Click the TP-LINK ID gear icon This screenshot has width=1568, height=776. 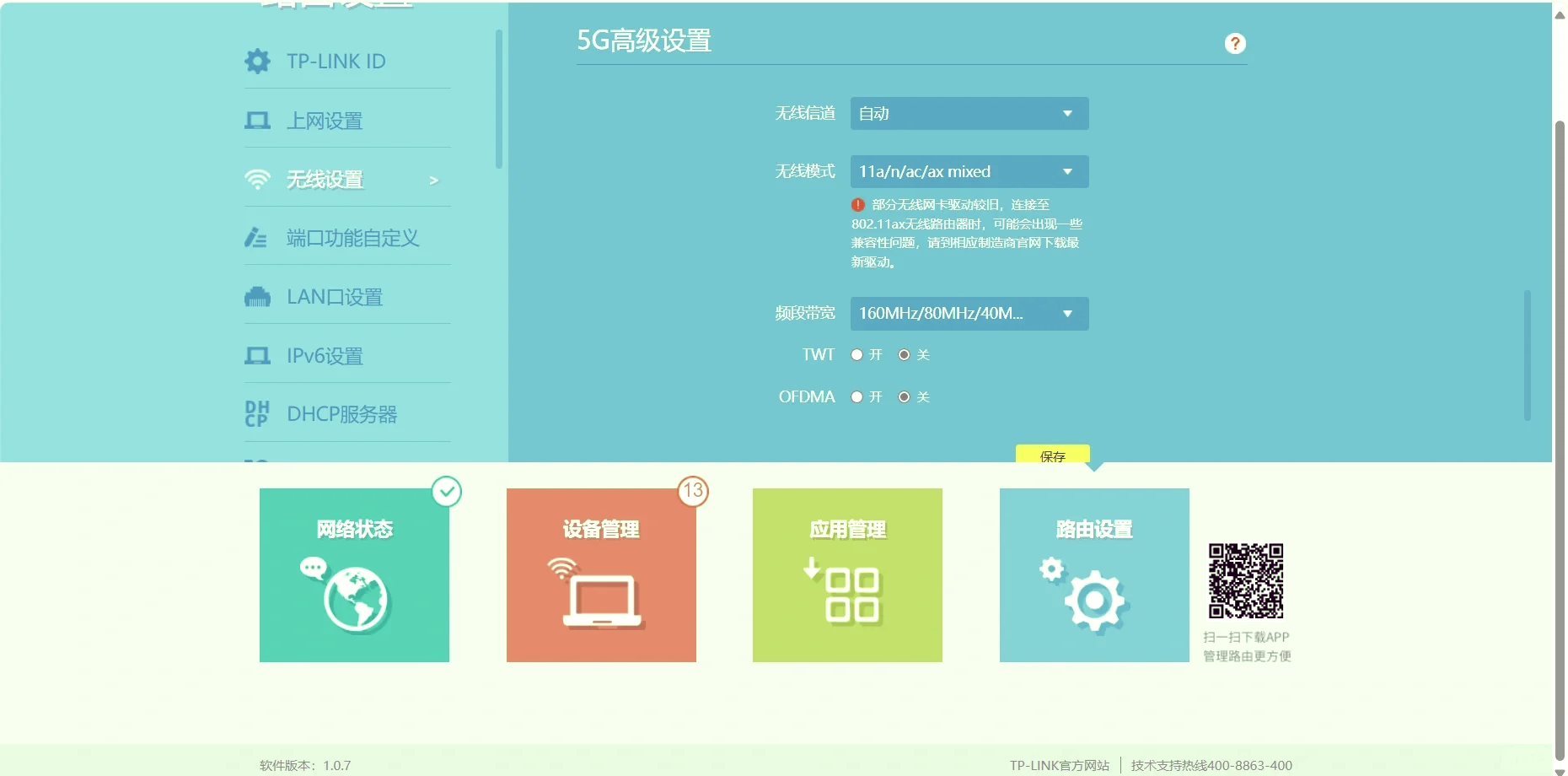coord(257,61)
